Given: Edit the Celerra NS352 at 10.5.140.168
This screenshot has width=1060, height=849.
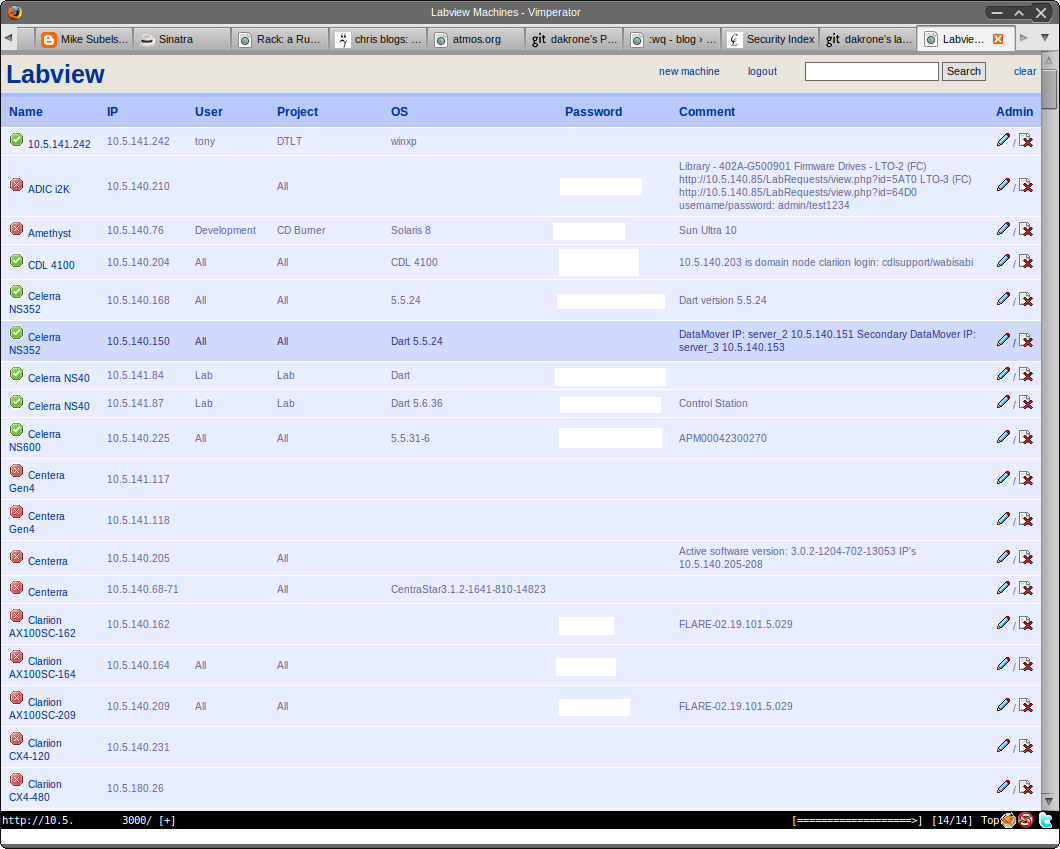Looking at the screenshot, I should [x=1003, y=299].
